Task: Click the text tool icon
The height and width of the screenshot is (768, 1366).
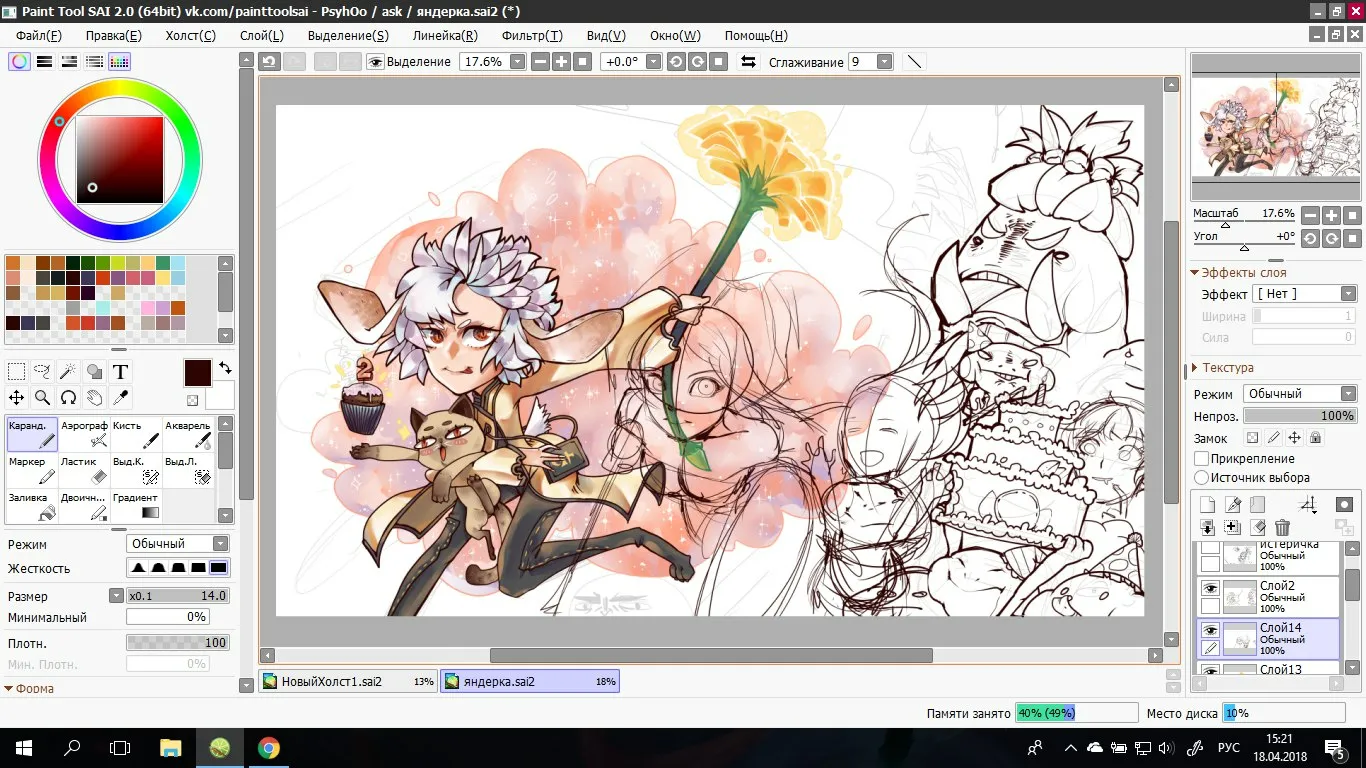Action: tap(120, 372)
